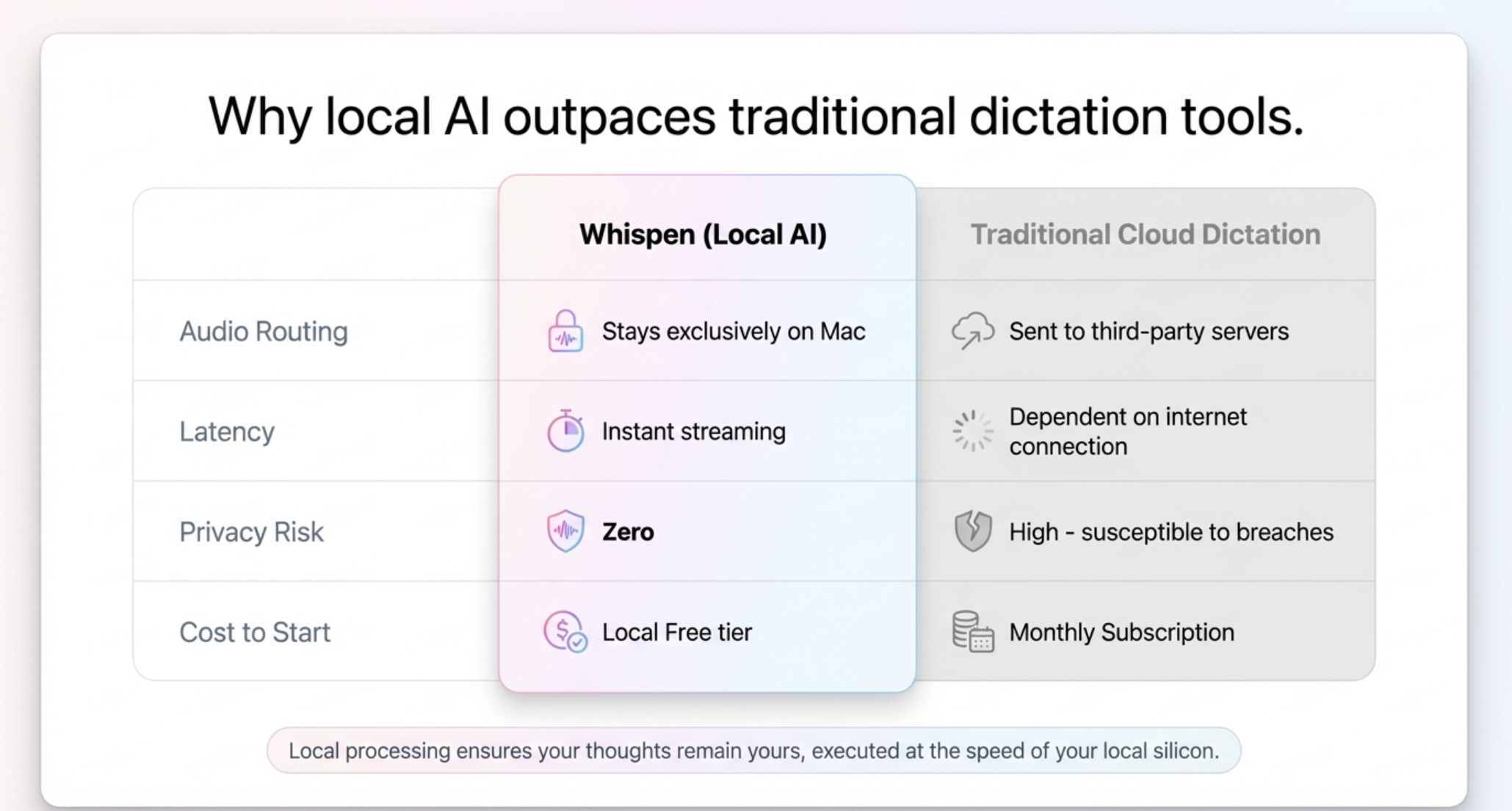Click Sent to third-party servers text
1512x811 pixels.
(x=1149, y=332)
